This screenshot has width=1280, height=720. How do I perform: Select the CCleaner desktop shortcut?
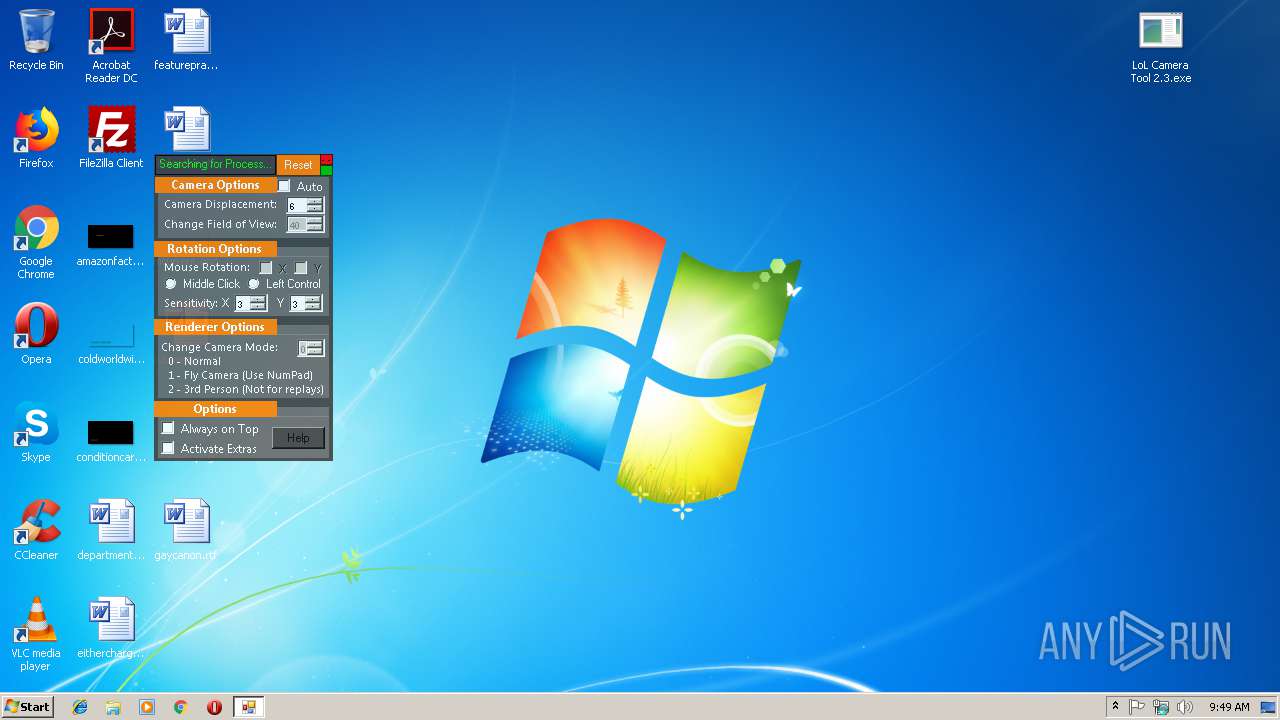coord(36,530)
